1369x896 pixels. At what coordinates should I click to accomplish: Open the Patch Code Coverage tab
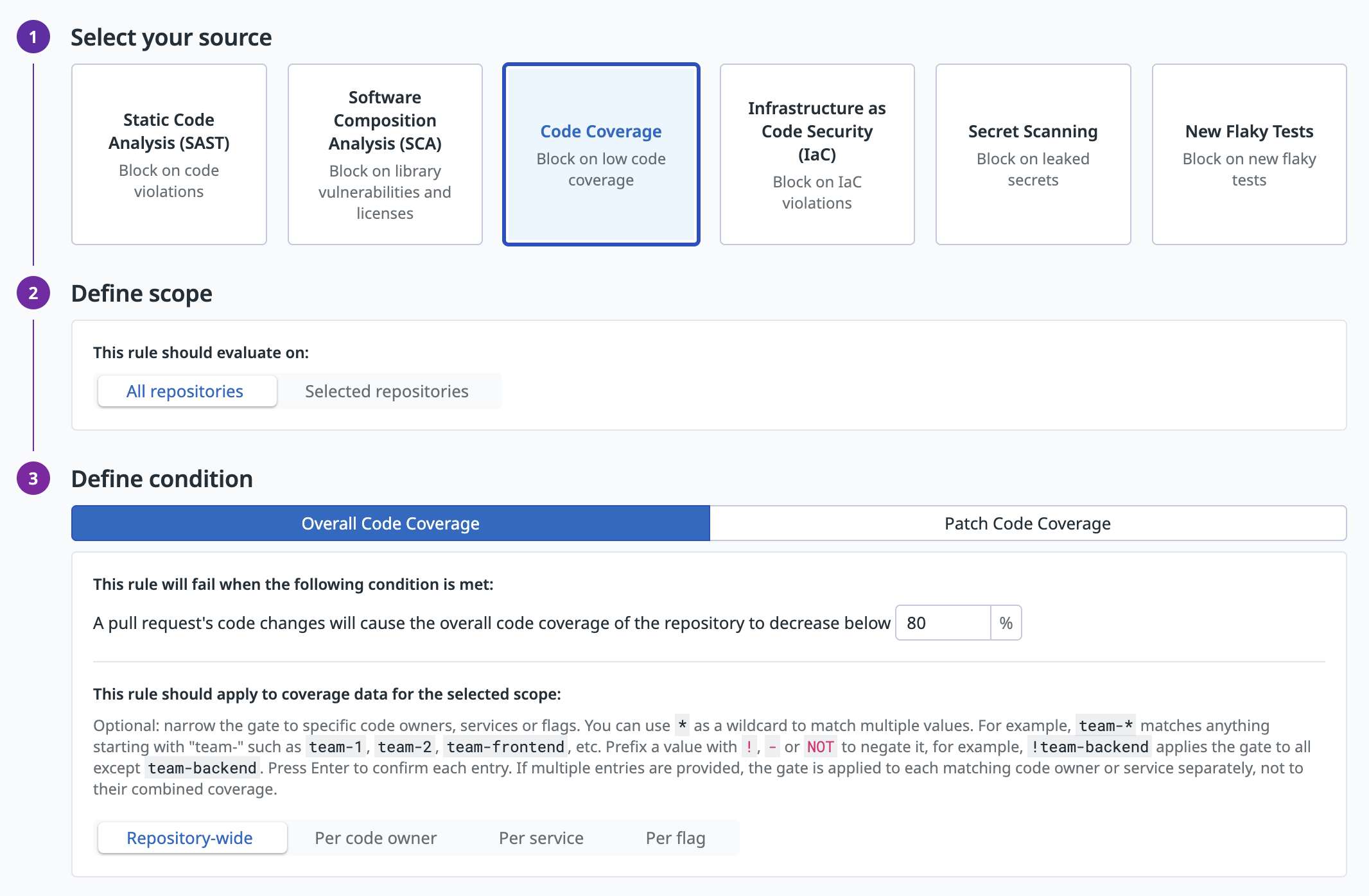point(1027,523)
